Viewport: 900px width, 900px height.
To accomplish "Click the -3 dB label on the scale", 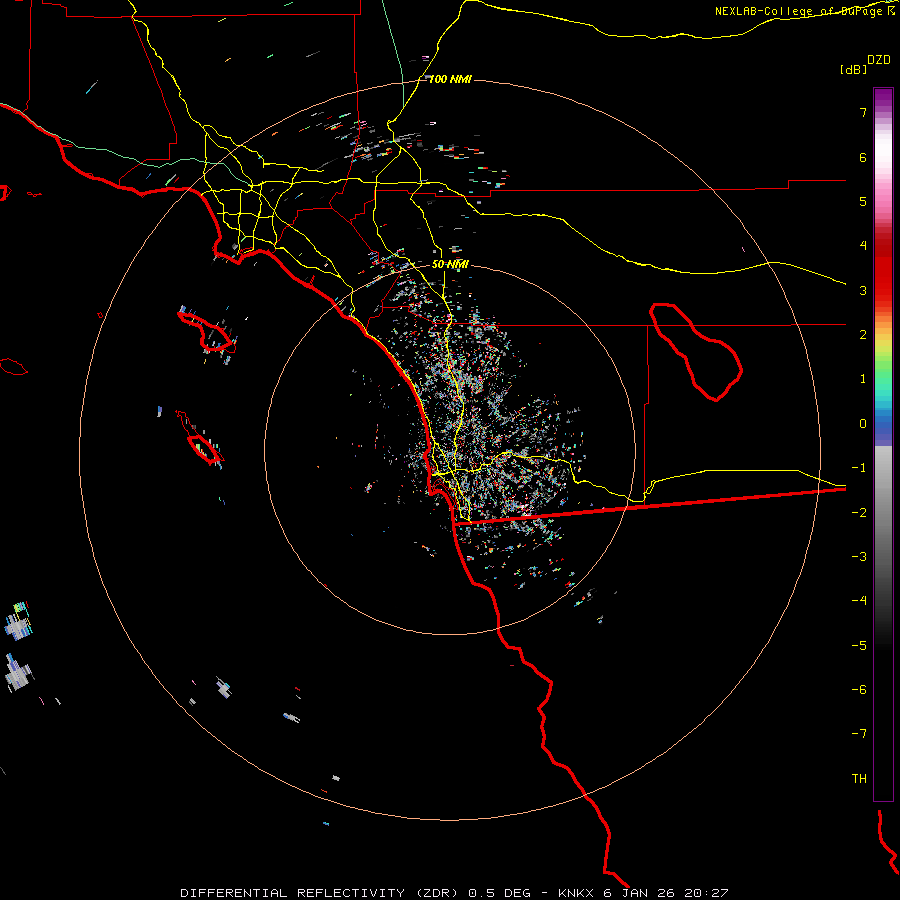I will point(859,557).
